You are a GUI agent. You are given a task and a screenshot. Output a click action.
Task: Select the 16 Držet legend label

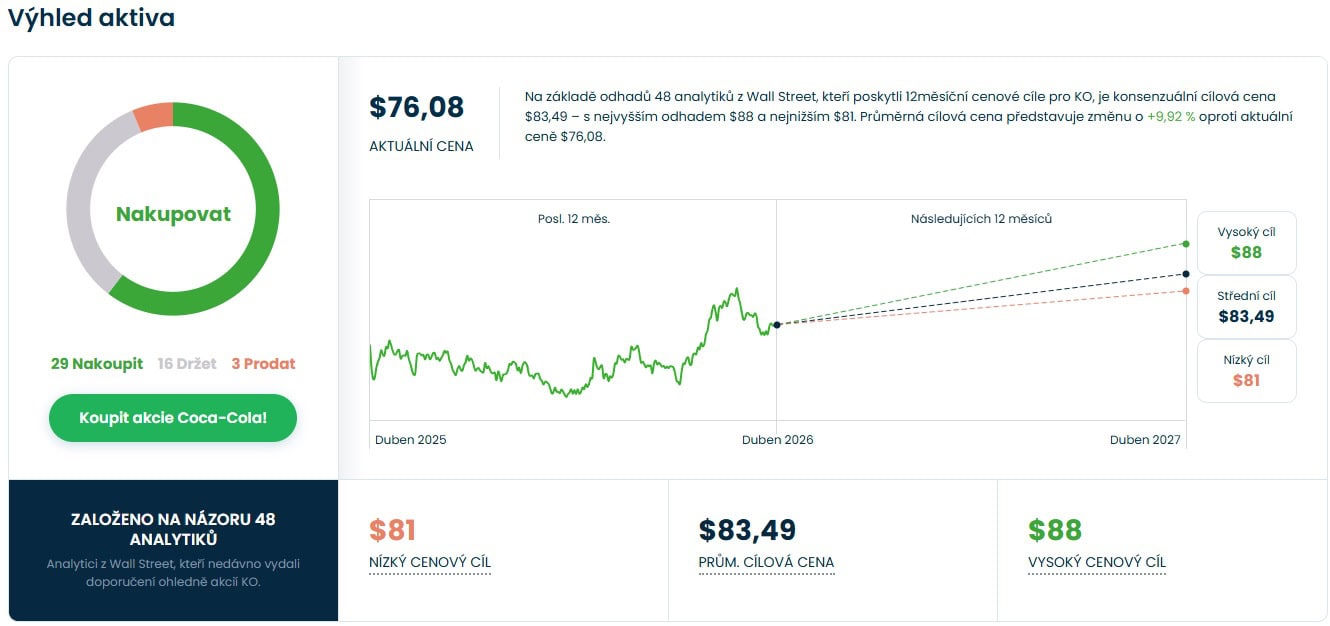(187, 364)
